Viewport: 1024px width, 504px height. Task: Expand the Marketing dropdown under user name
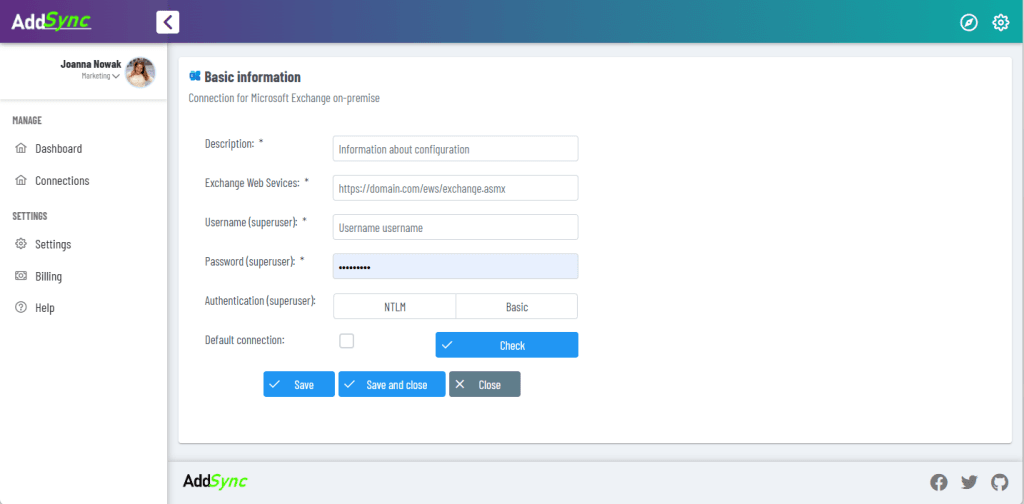click(x=101, y=76)
